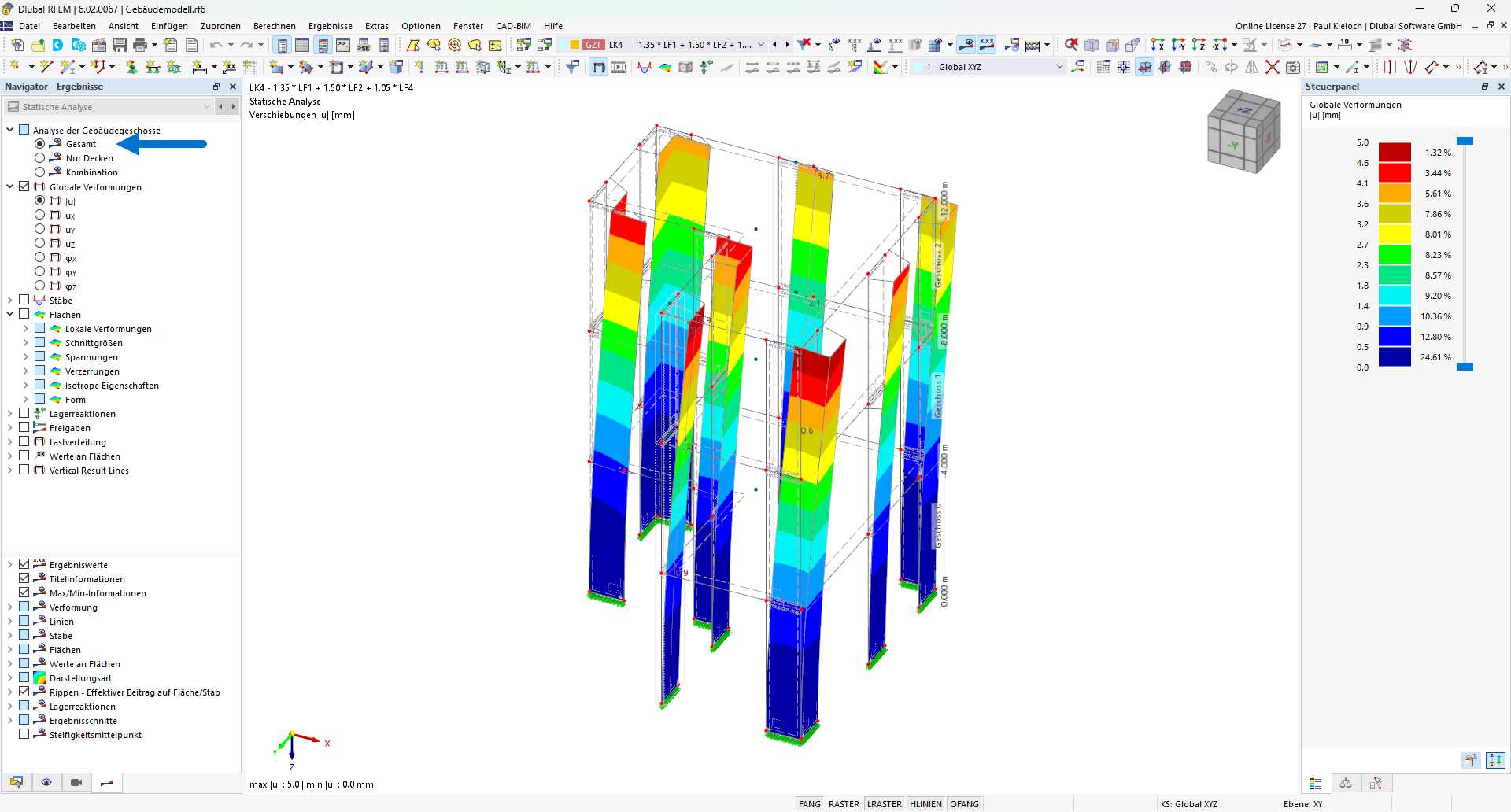Open the 1 - Global XYZ coordinate system dropdown

(x=1059, y=67)
